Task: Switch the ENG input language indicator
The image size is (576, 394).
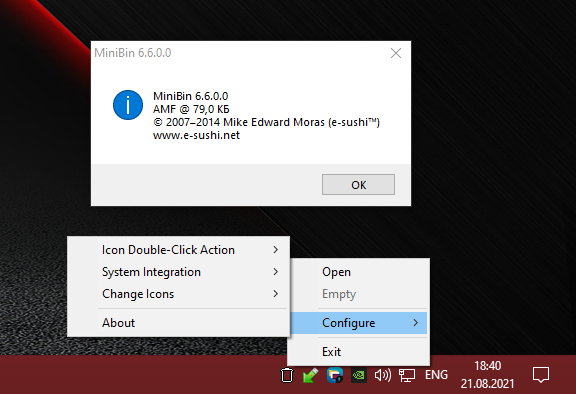Action: point(436,375)
